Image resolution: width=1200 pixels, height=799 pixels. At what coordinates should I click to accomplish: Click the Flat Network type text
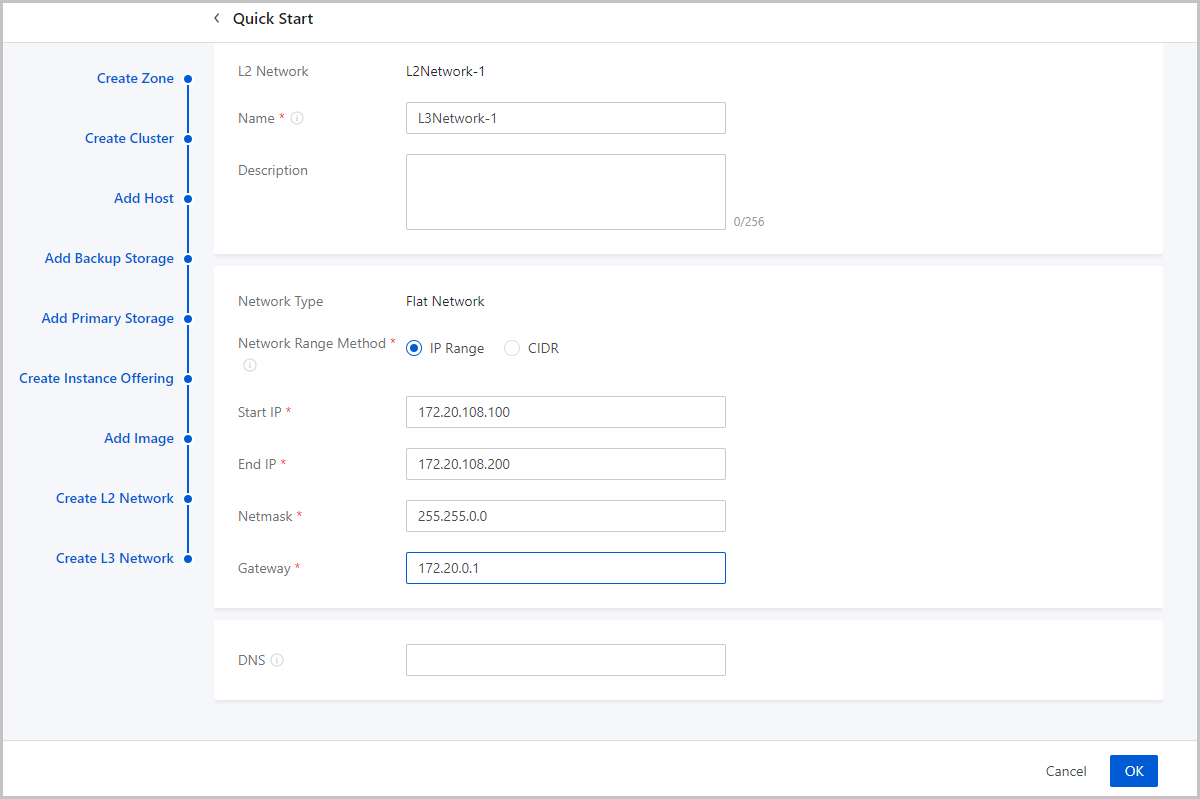point(445,301)
